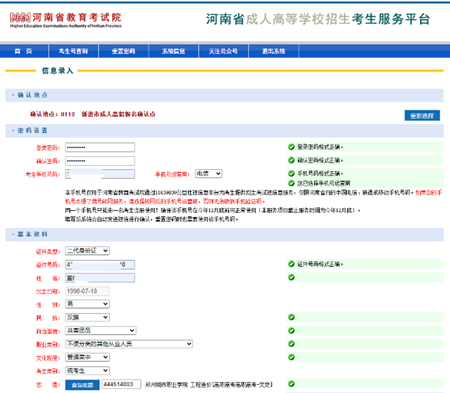Viewport: 450px width, 393px height.
Task: Open the 职业类别 dropdown showing 不便分类的其他从业人员
Action: (129, 344)
